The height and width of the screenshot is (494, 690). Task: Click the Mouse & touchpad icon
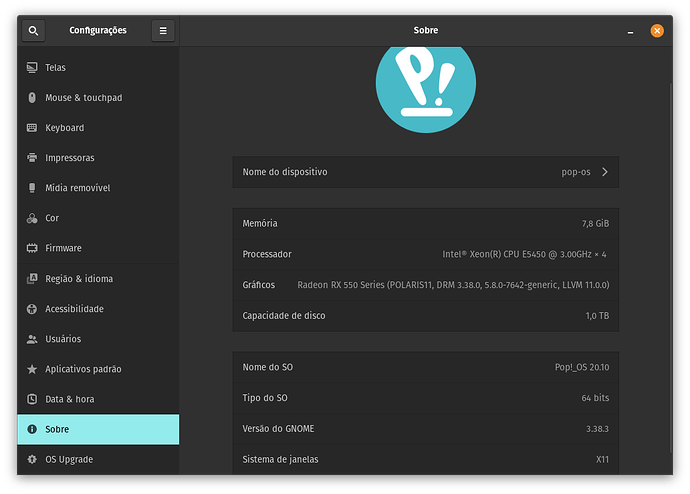pyautogui.click(x=32, y=98)
